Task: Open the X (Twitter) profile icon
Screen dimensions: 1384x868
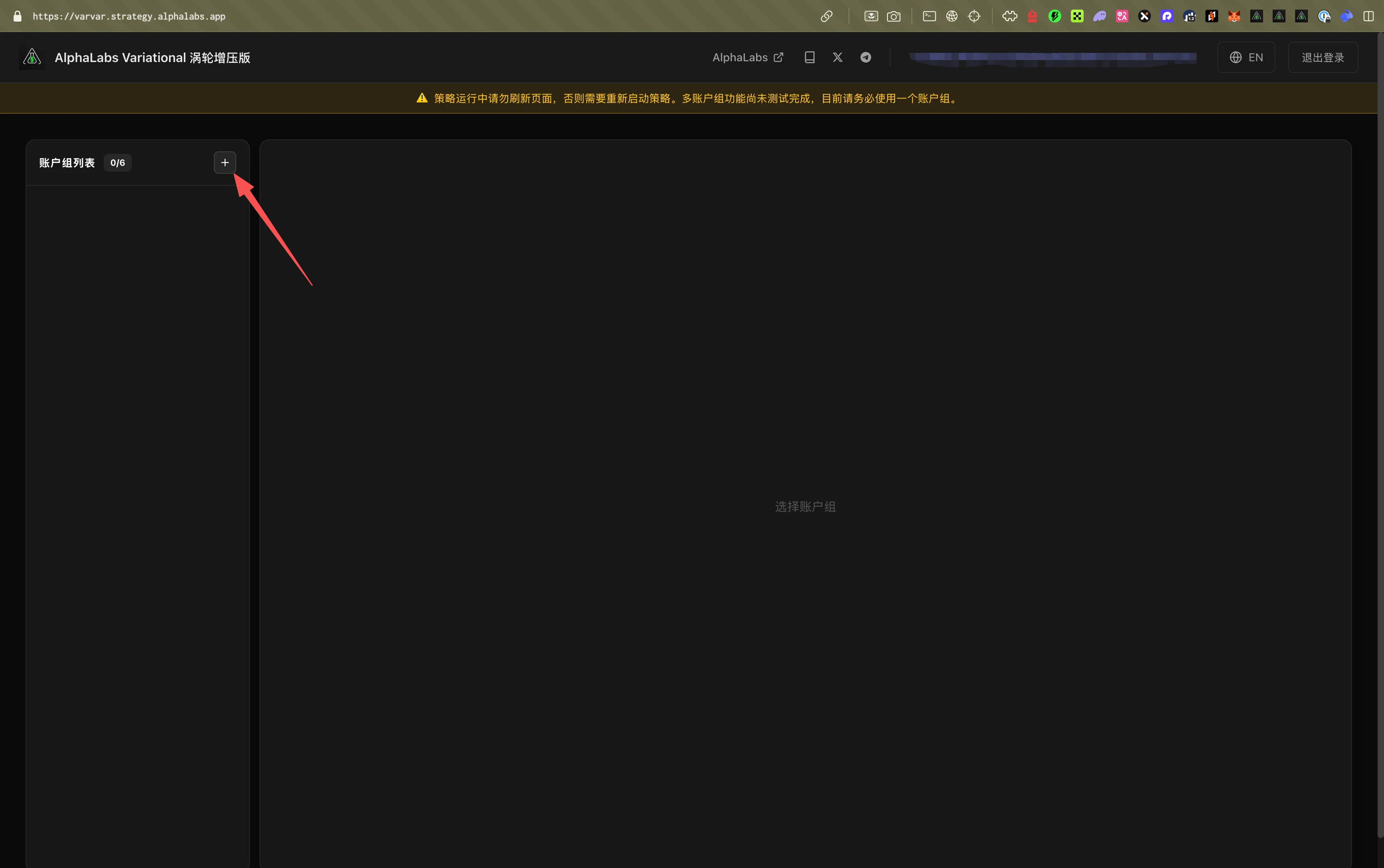Action: point(837,57)
